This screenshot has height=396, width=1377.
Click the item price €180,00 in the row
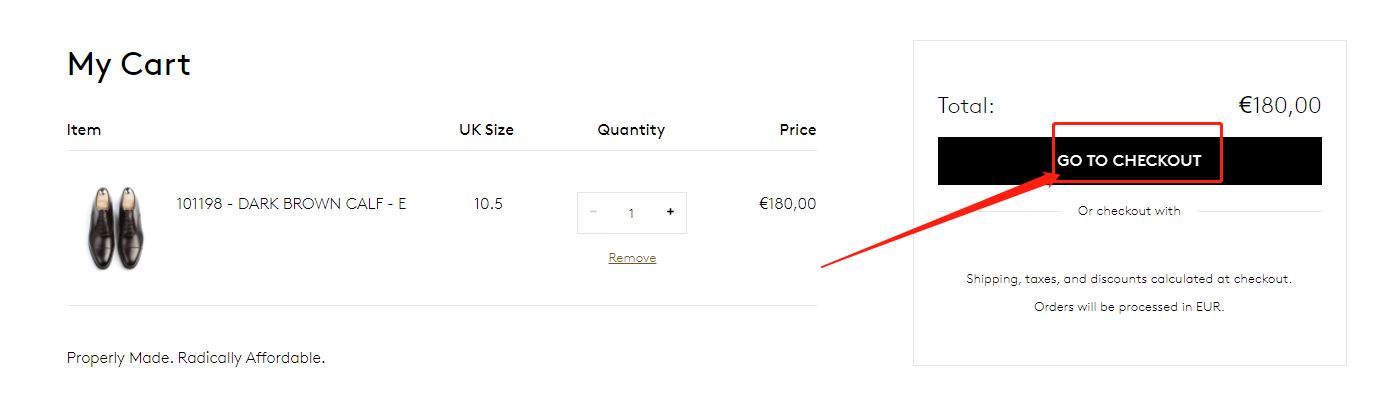787,204
